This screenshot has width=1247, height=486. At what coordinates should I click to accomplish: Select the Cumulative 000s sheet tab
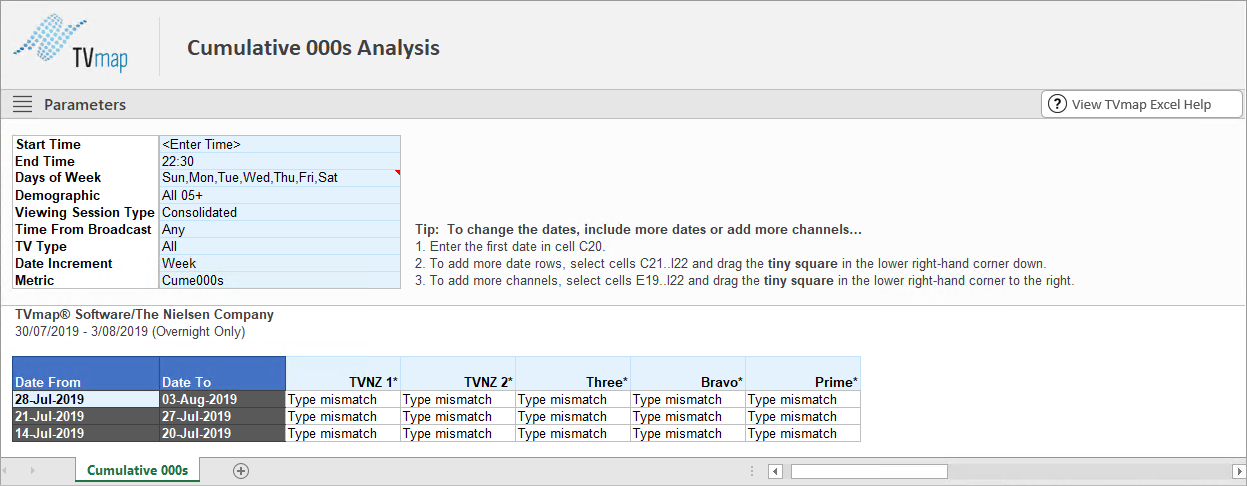point(137,470)
